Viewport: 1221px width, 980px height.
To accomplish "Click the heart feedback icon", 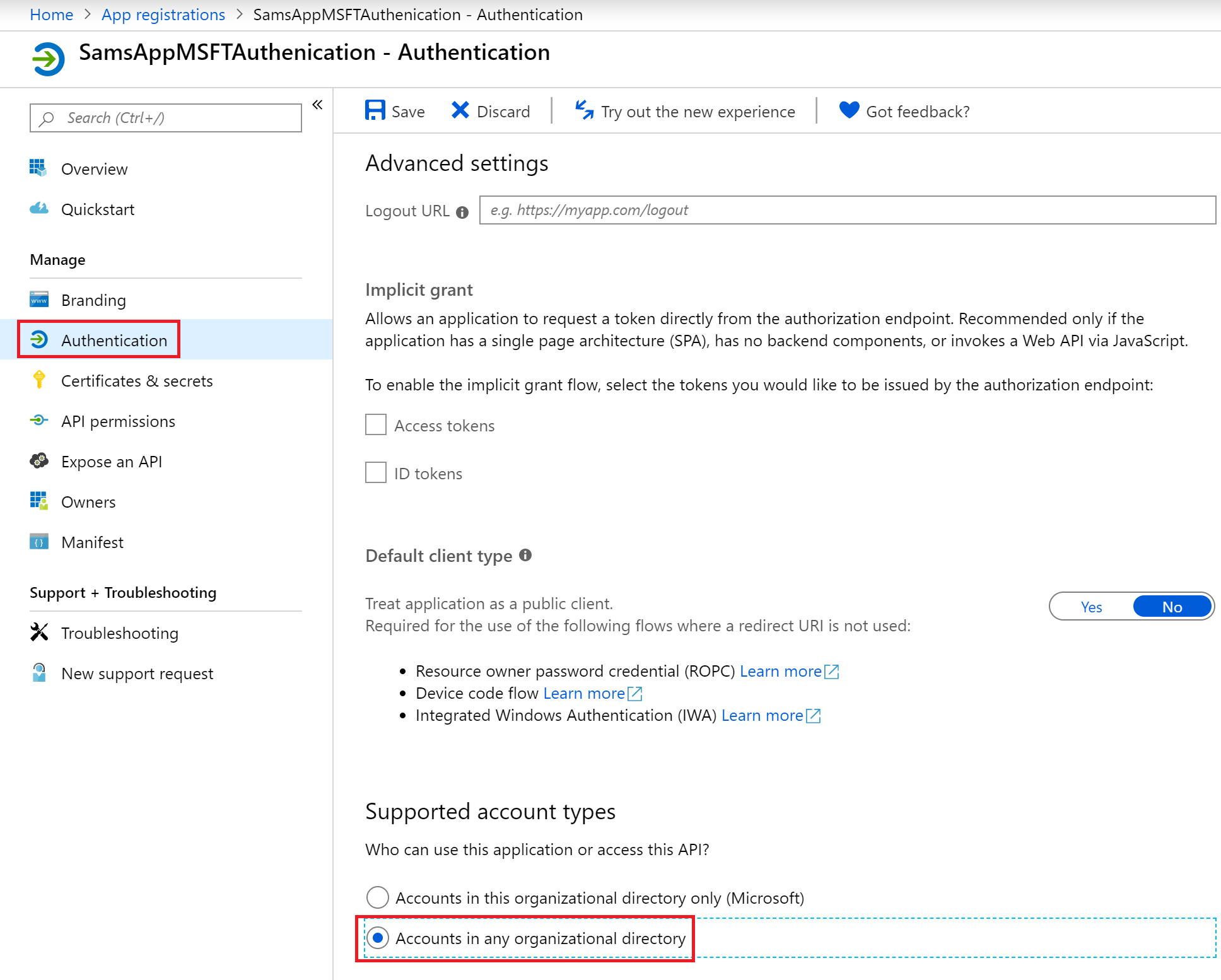I will tap(849, 110).
